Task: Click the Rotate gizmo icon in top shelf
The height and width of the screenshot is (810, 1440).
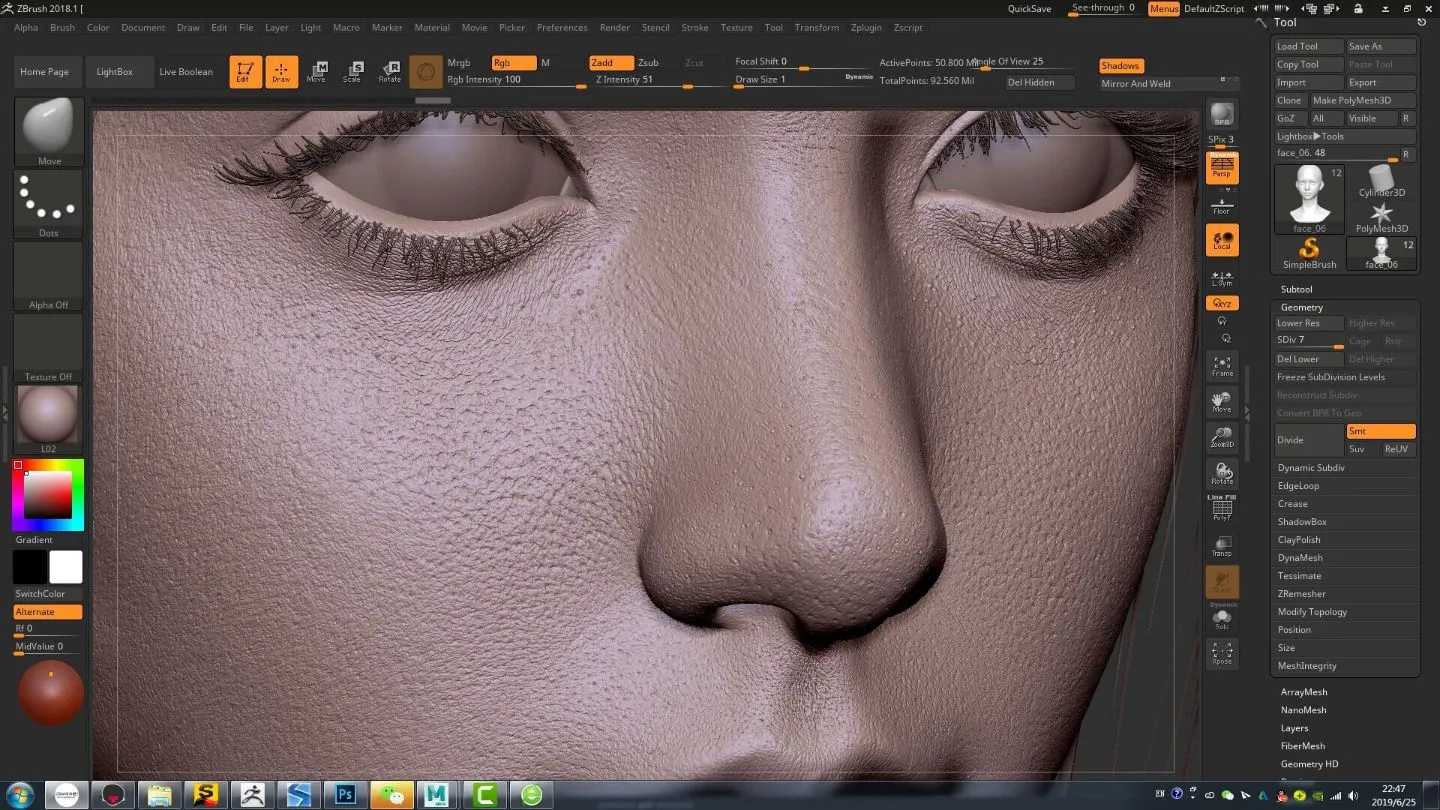Action: pos(390,72)
